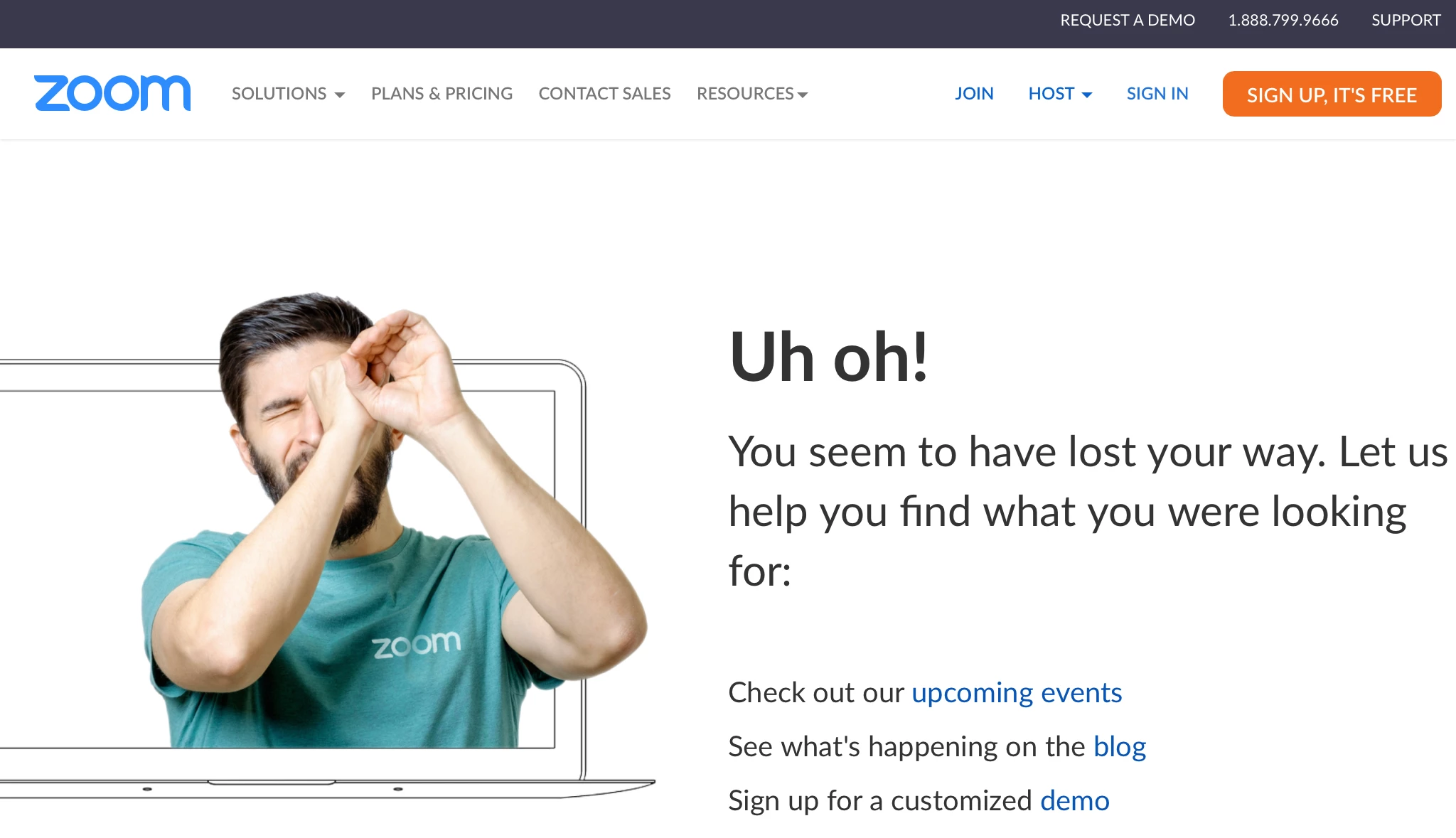This screenshot has height=838, width=1456.
Task: Go to Contact Sales
Action: 604,93
